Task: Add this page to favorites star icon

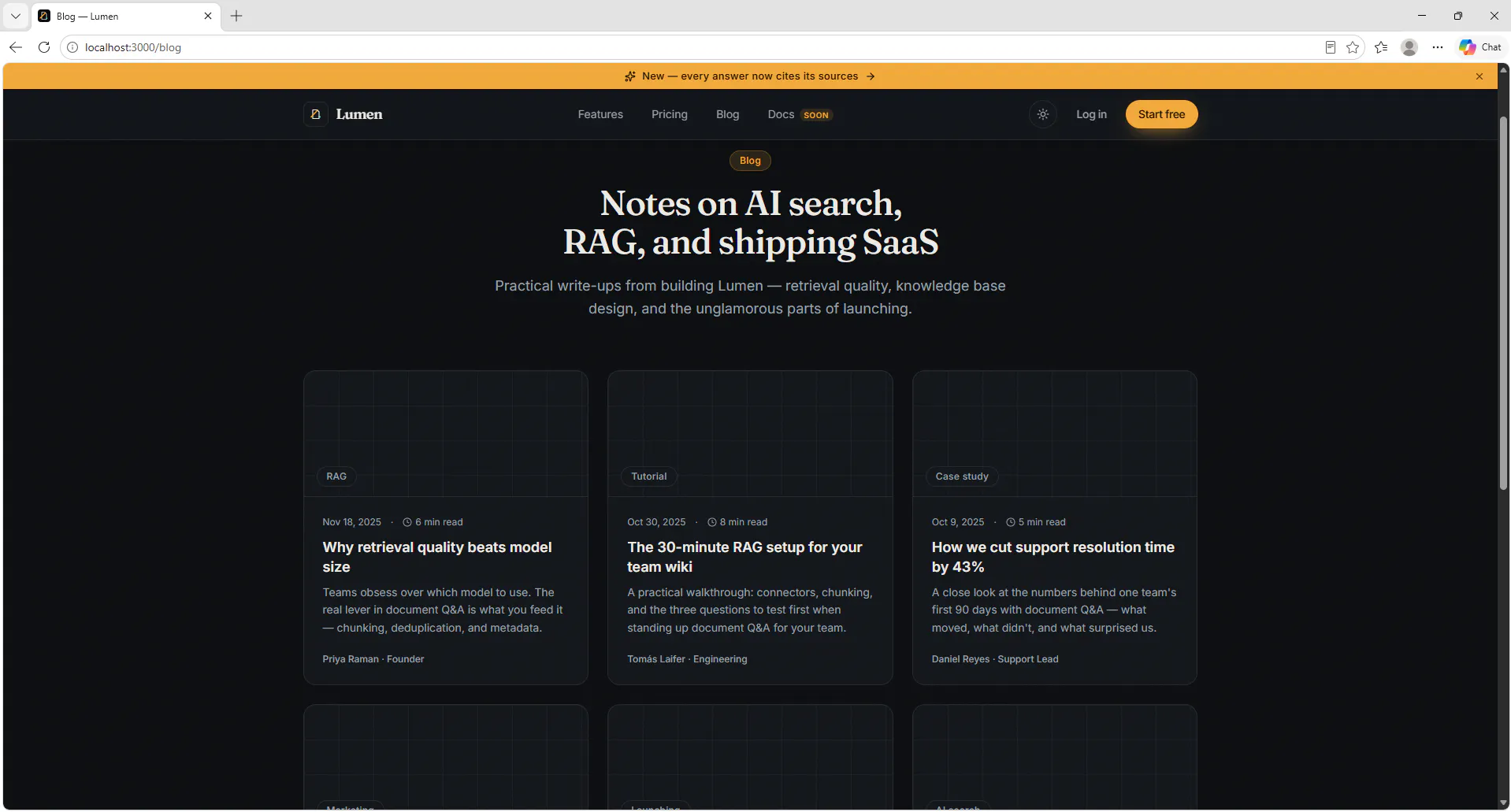Action: pyautogui.click(x=1353, y=47)
